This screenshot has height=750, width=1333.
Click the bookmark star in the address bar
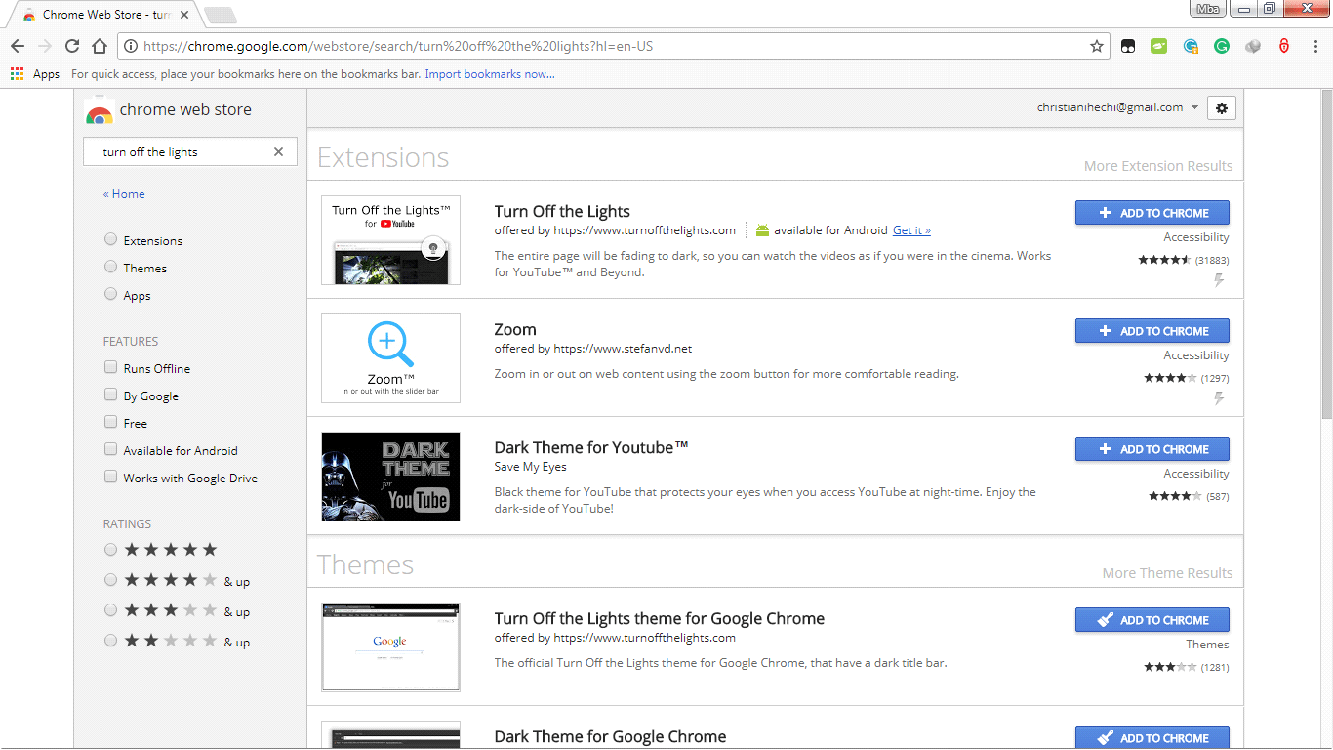[x=1096, y=46]
